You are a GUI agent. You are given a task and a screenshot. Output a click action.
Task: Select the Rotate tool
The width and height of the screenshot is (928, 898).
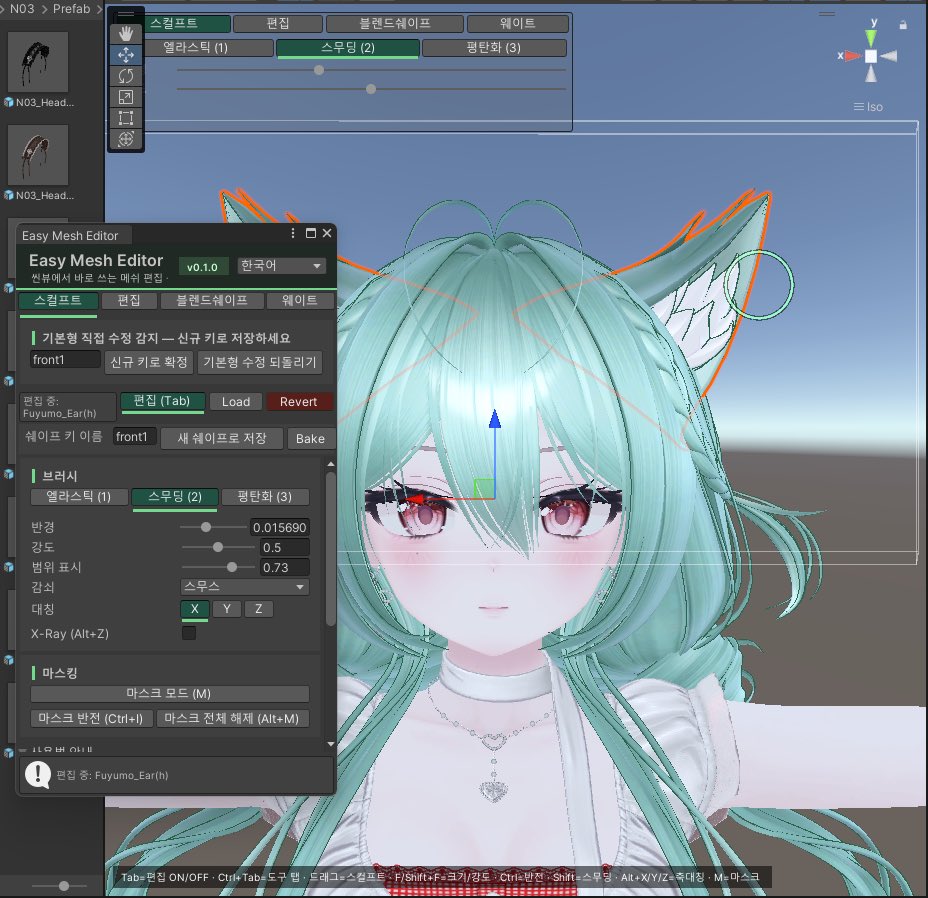[125, 76]
